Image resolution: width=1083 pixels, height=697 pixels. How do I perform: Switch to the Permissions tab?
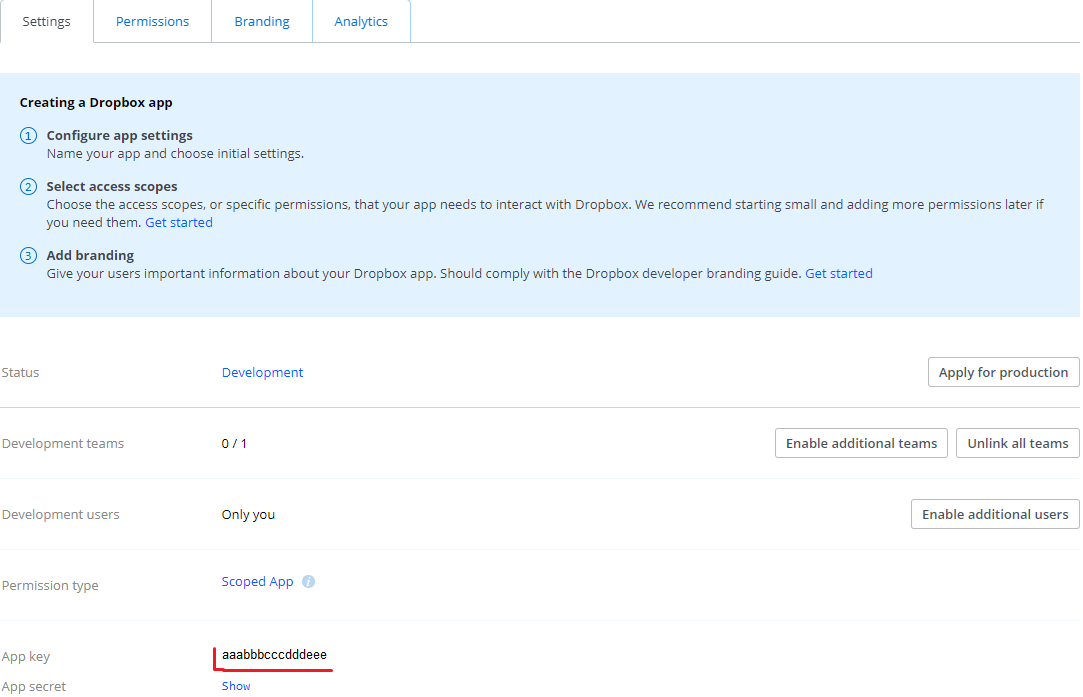pyautogui.click(x=152, y=21)
